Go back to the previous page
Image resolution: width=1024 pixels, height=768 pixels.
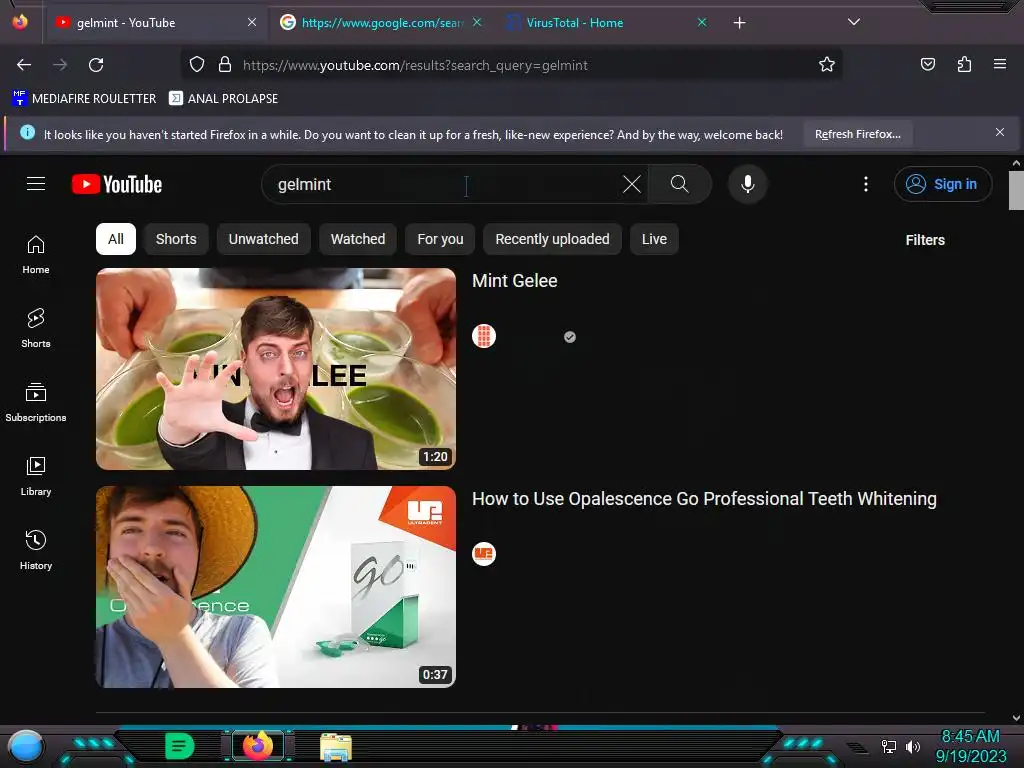pyautogui.click(x=24, y=65)
